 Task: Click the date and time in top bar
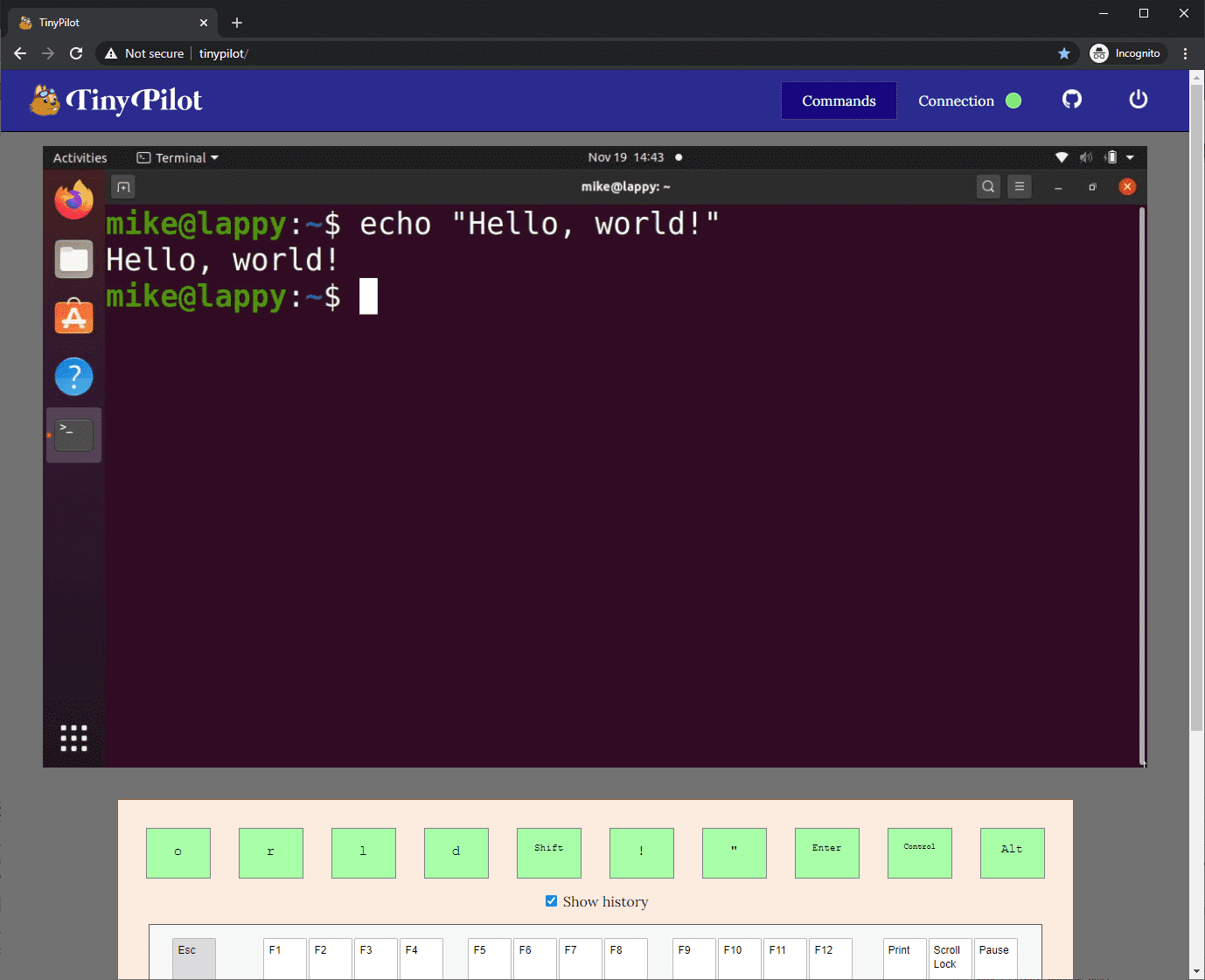click(626, 157)
